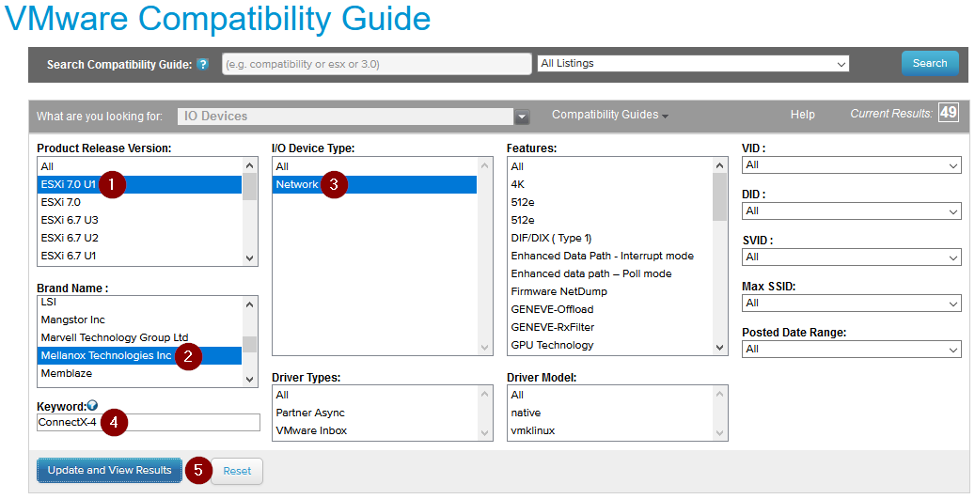Open the Posted Date Range dropdown

pos(851,349)
